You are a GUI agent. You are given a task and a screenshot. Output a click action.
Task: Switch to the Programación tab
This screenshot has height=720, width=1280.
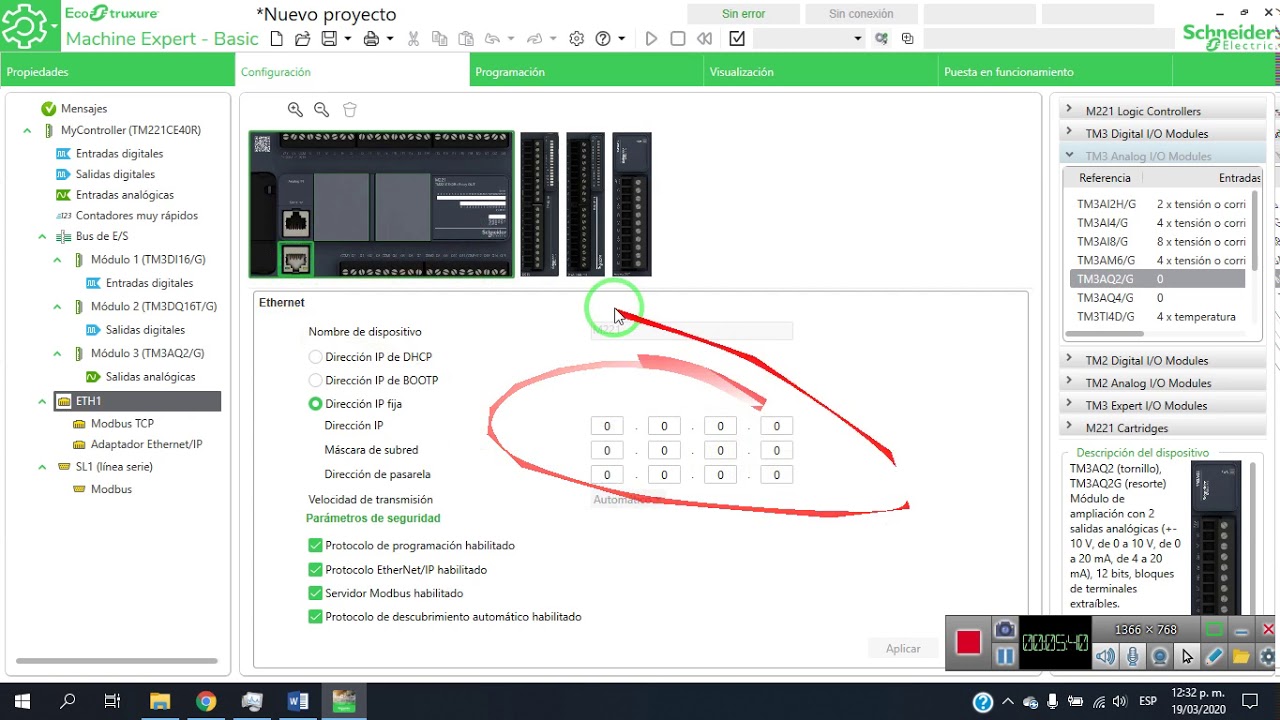point(587,72)
